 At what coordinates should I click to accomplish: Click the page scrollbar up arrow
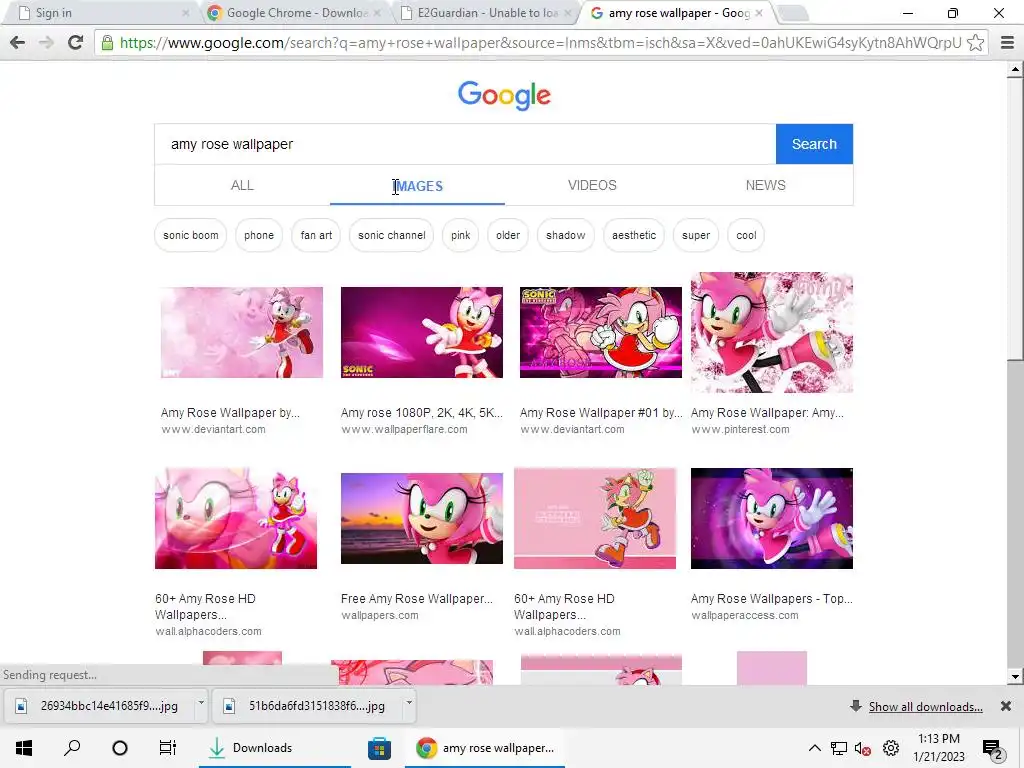coord(1015,69)
